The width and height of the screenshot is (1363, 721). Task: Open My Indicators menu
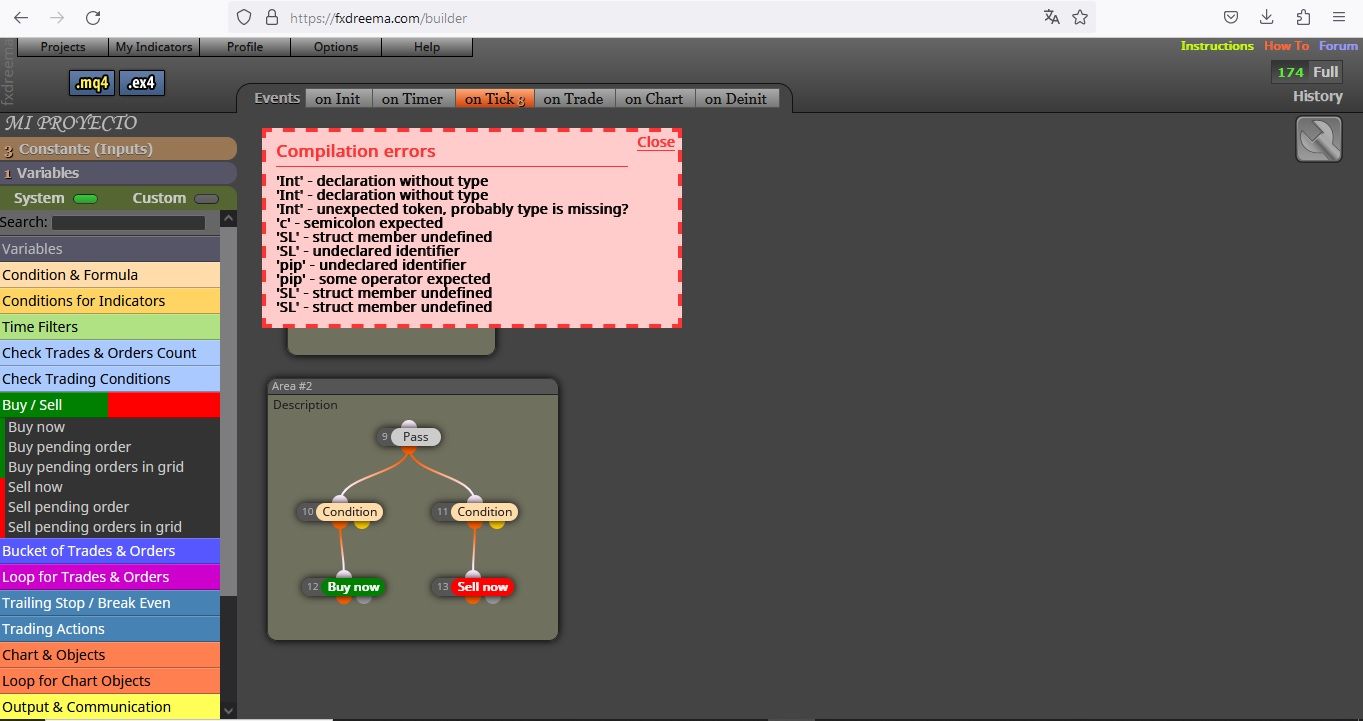[154, 47]
